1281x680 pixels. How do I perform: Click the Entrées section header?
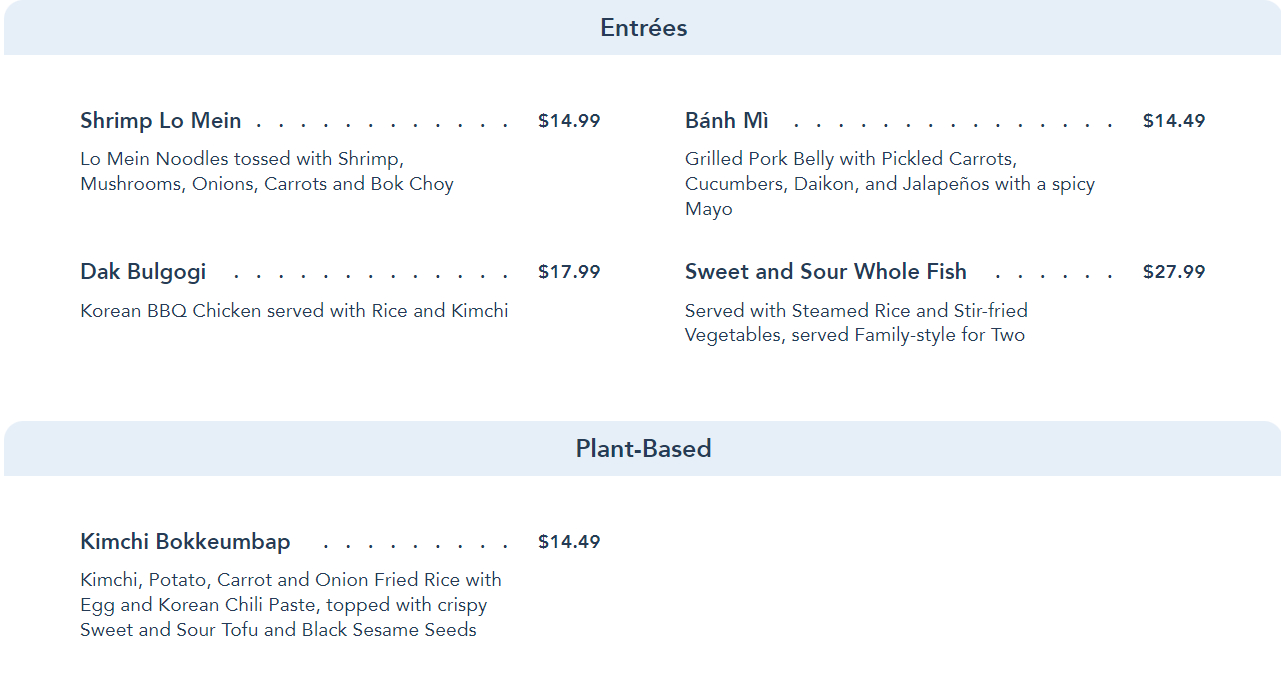(x=643, y=28)
